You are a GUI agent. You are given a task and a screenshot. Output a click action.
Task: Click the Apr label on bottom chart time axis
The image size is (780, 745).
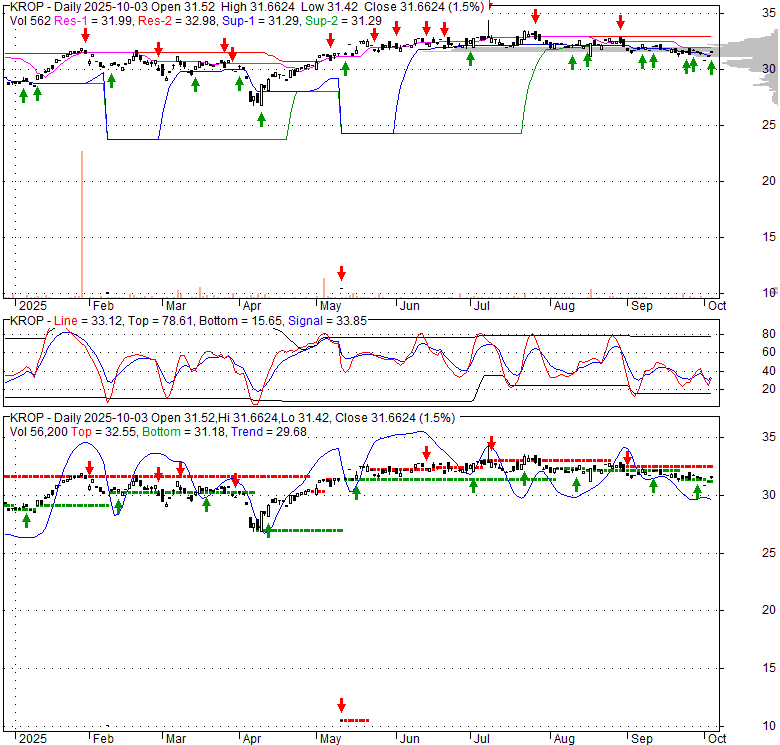[x=251, y=738]
